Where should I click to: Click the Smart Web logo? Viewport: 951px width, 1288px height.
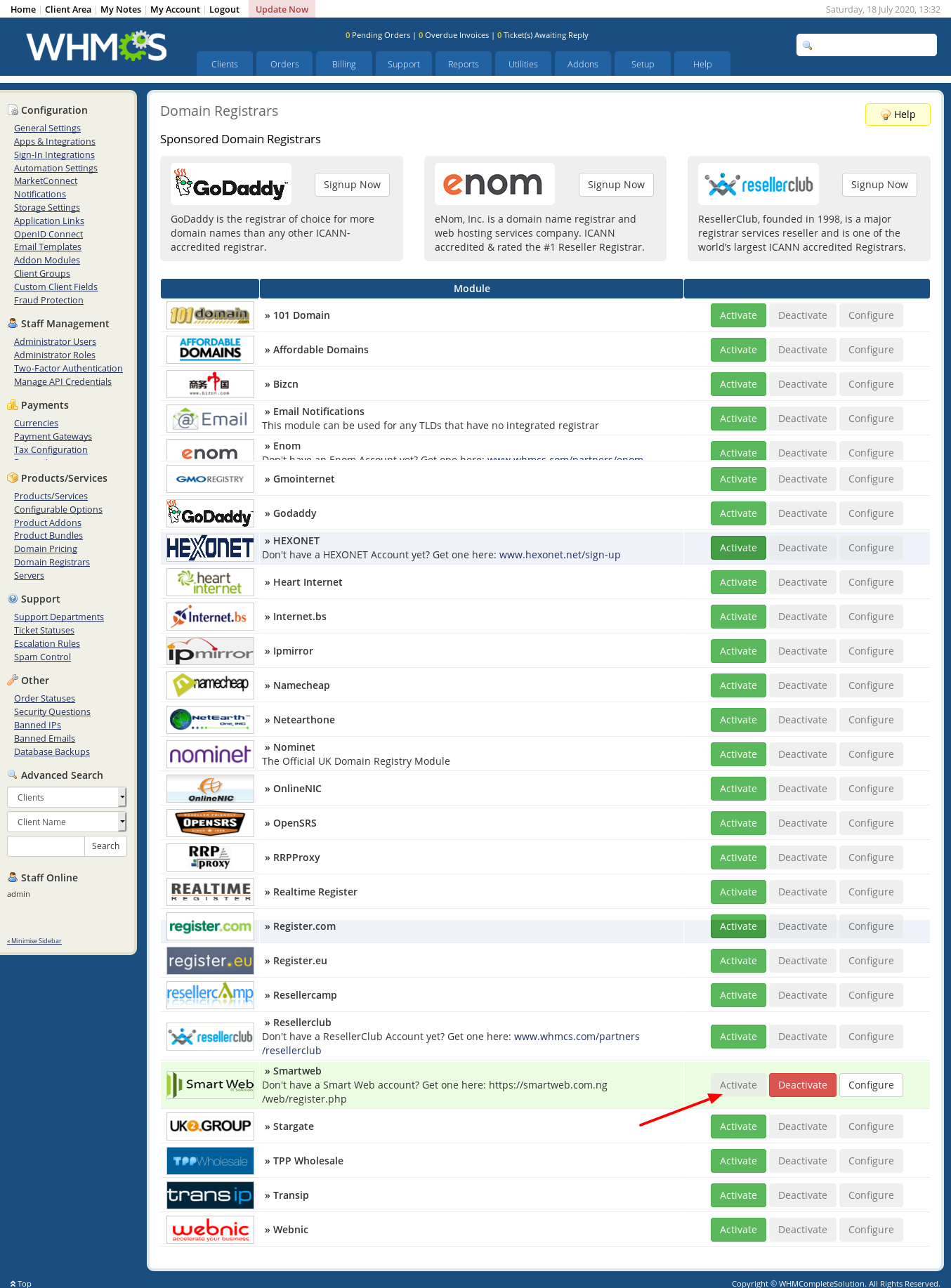pyautogui.click(x=210, y=1085)
